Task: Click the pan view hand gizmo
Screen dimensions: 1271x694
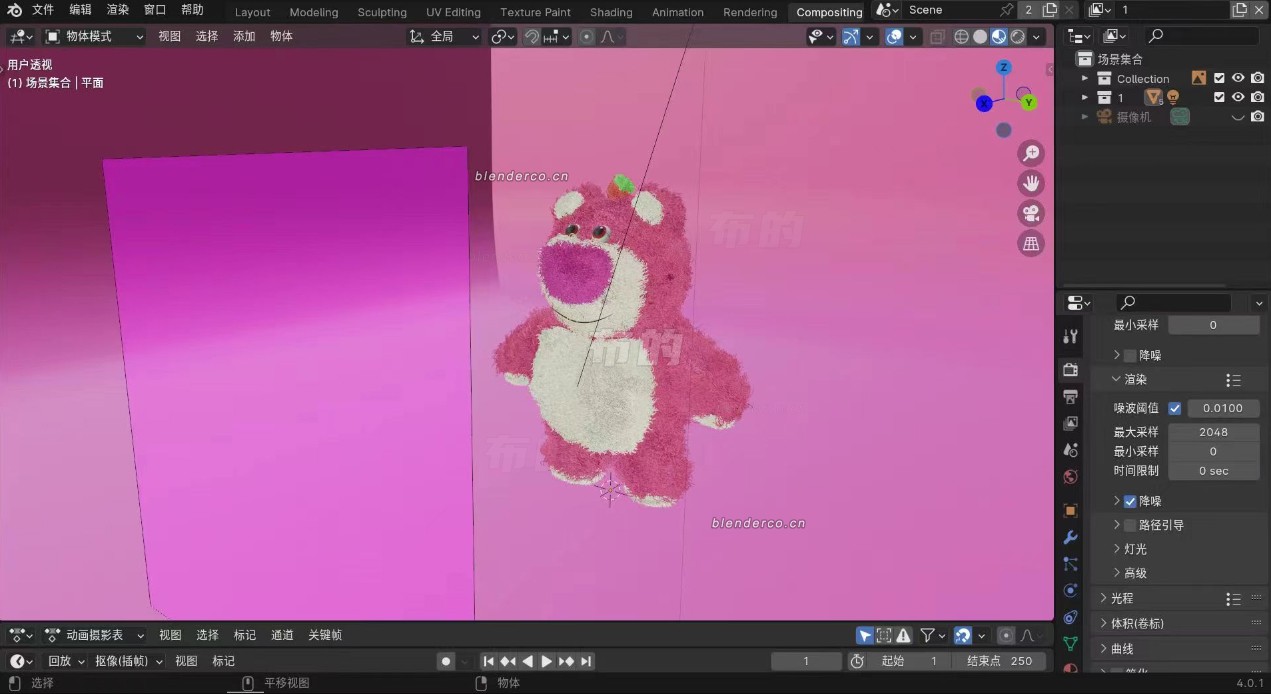Action: coord(1031,183)
